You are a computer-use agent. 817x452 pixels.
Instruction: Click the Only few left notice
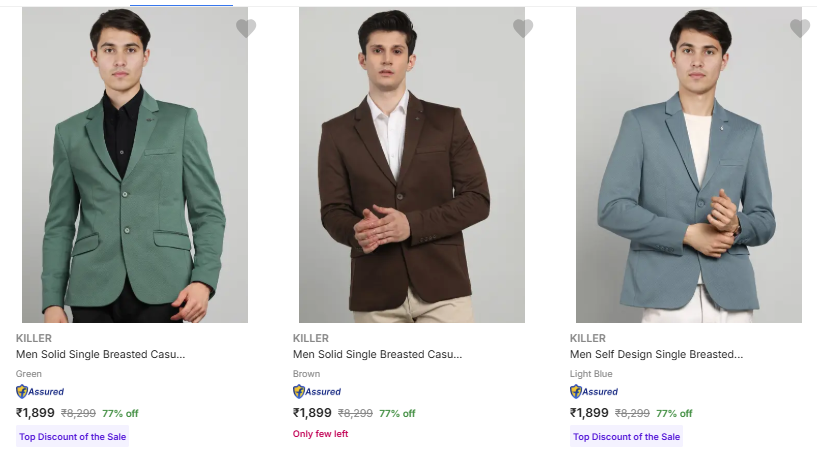pos(320,434)
